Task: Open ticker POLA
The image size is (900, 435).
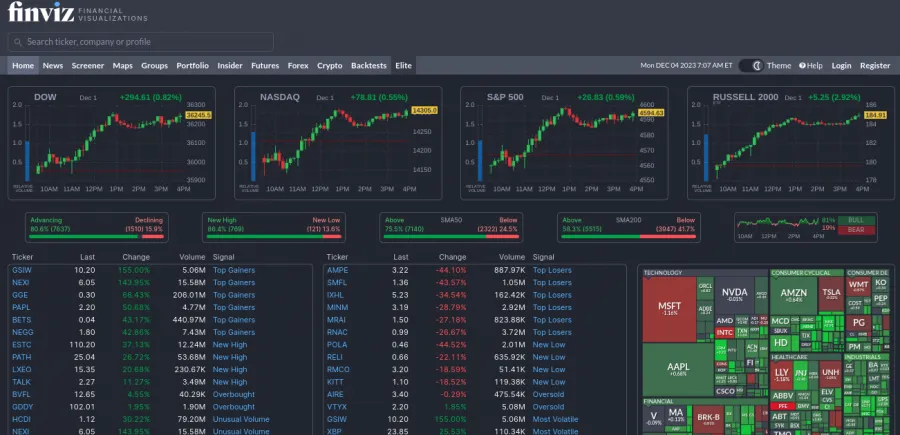Action: point(337,345)
